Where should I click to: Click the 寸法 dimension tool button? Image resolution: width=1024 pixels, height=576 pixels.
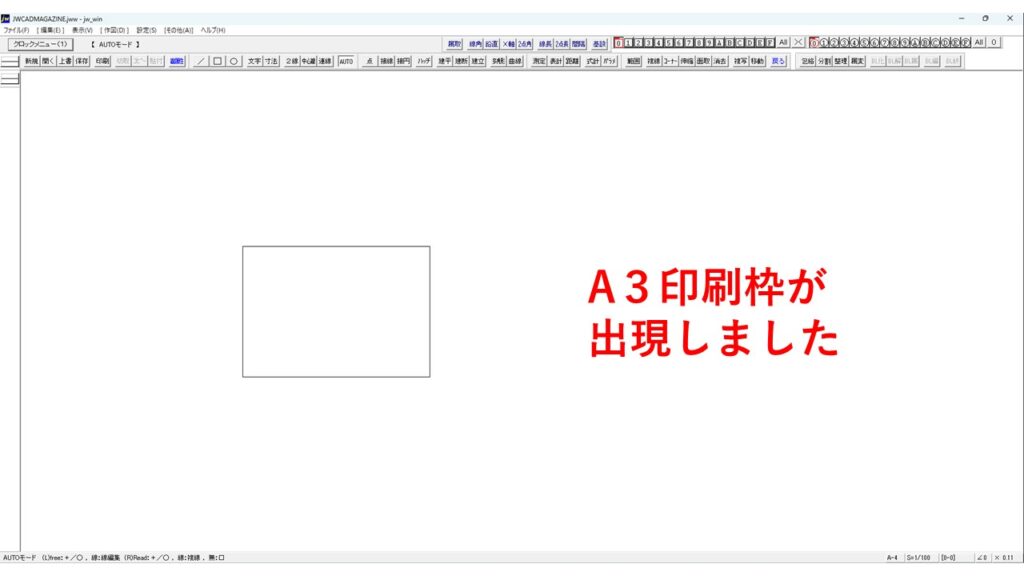coord(271,61)
